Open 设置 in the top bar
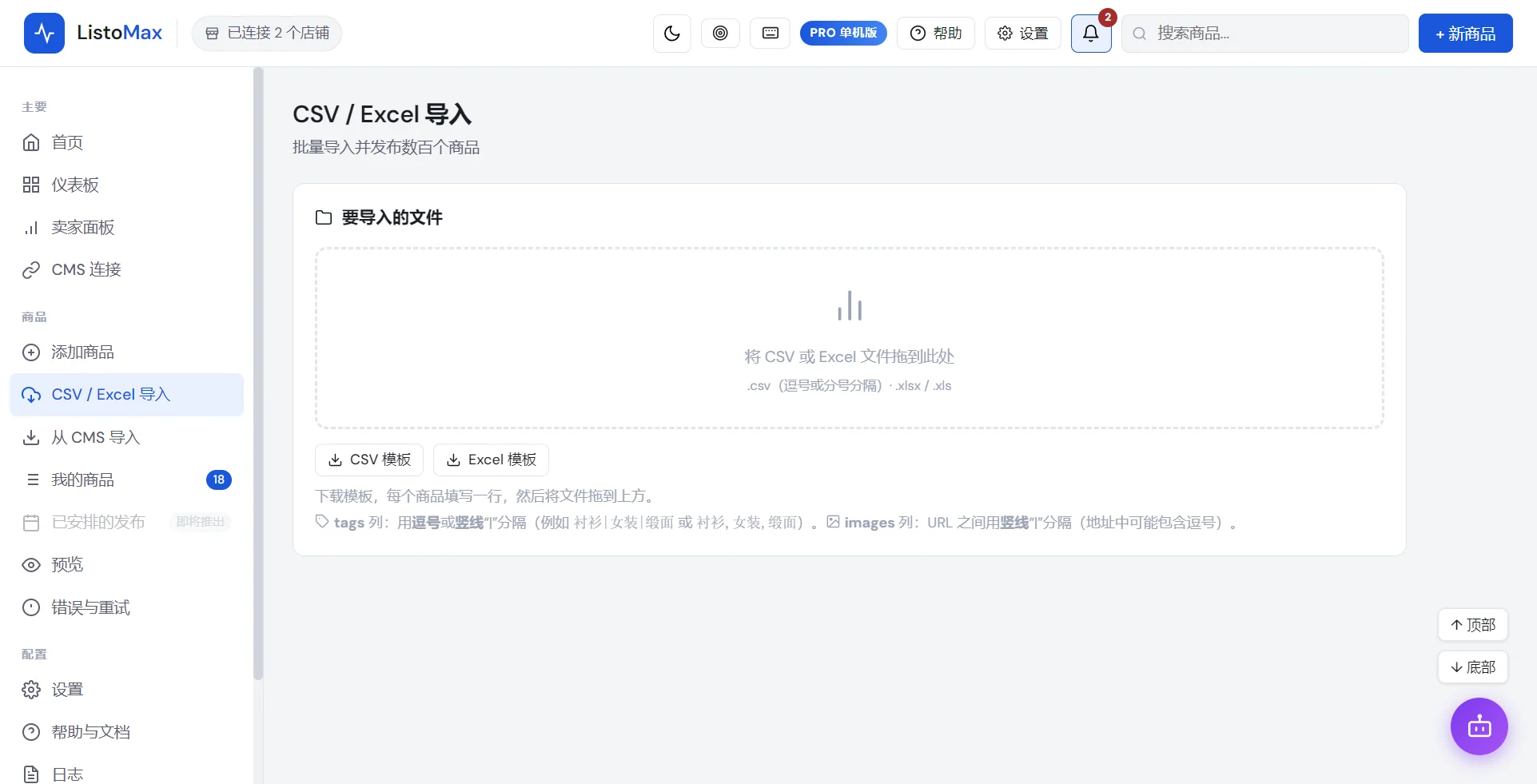The image size is (1537, 784). pyautogui.click(x=1022, y=33)
